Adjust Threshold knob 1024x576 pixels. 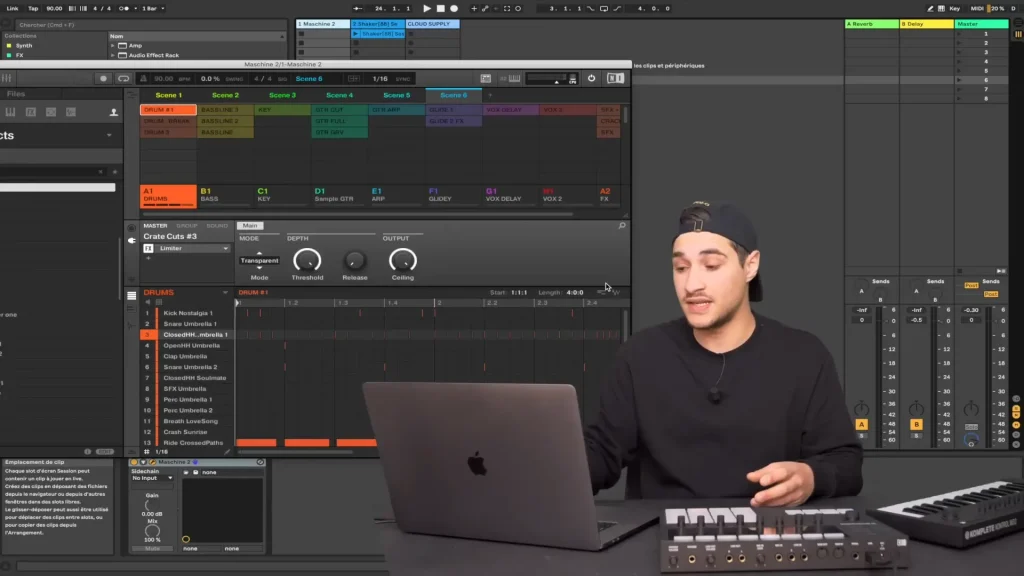point(307,261)
